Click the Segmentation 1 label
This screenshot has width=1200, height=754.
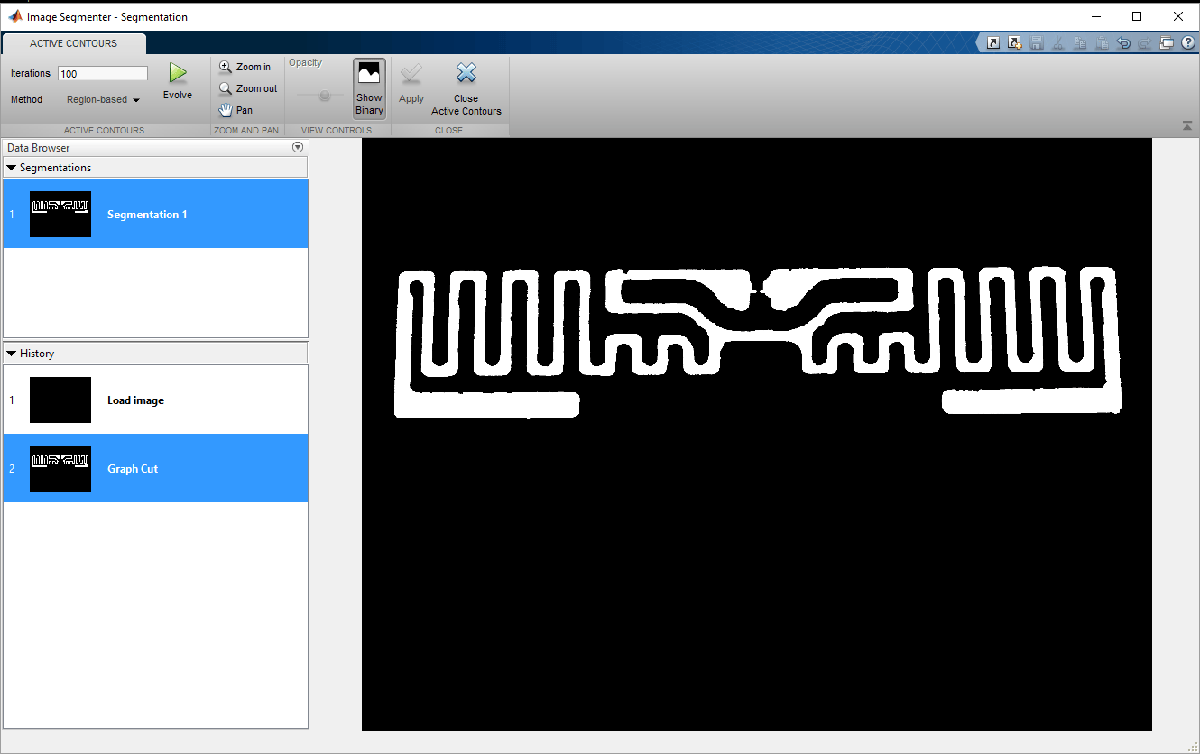[147, 214]
